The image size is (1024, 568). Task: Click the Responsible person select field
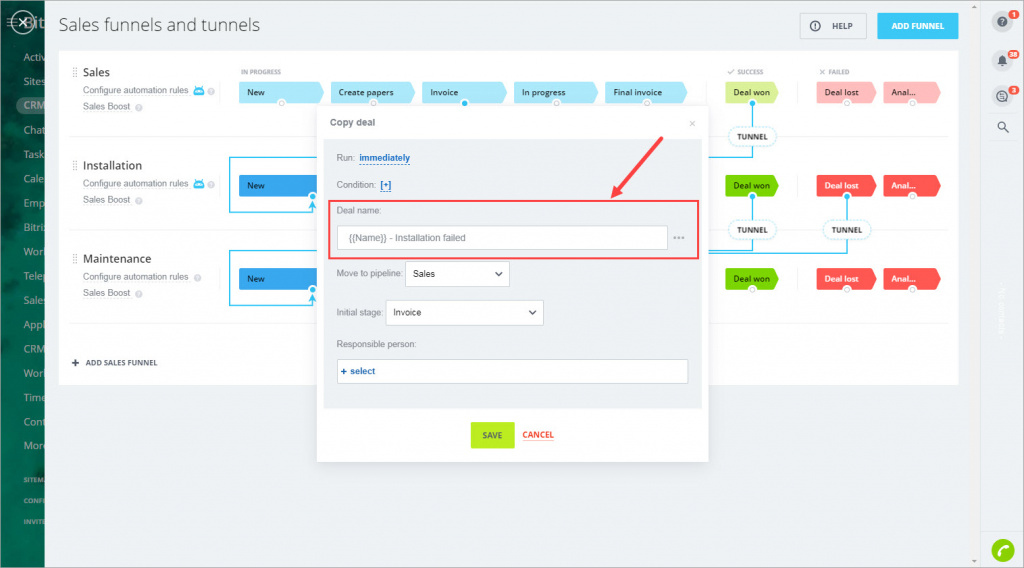point(512,371)
